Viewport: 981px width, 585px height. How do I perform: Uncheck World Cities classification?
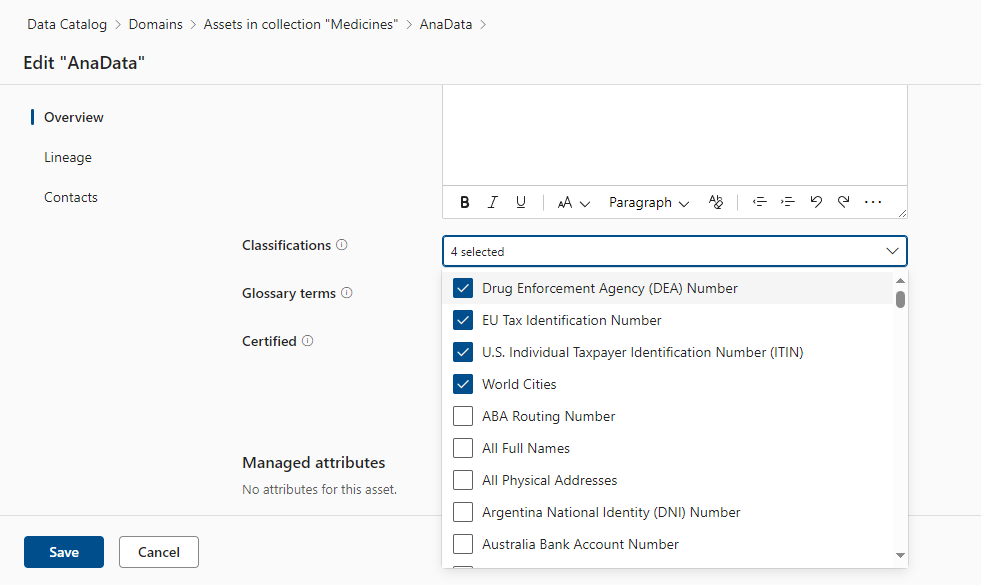pos(463,384)
